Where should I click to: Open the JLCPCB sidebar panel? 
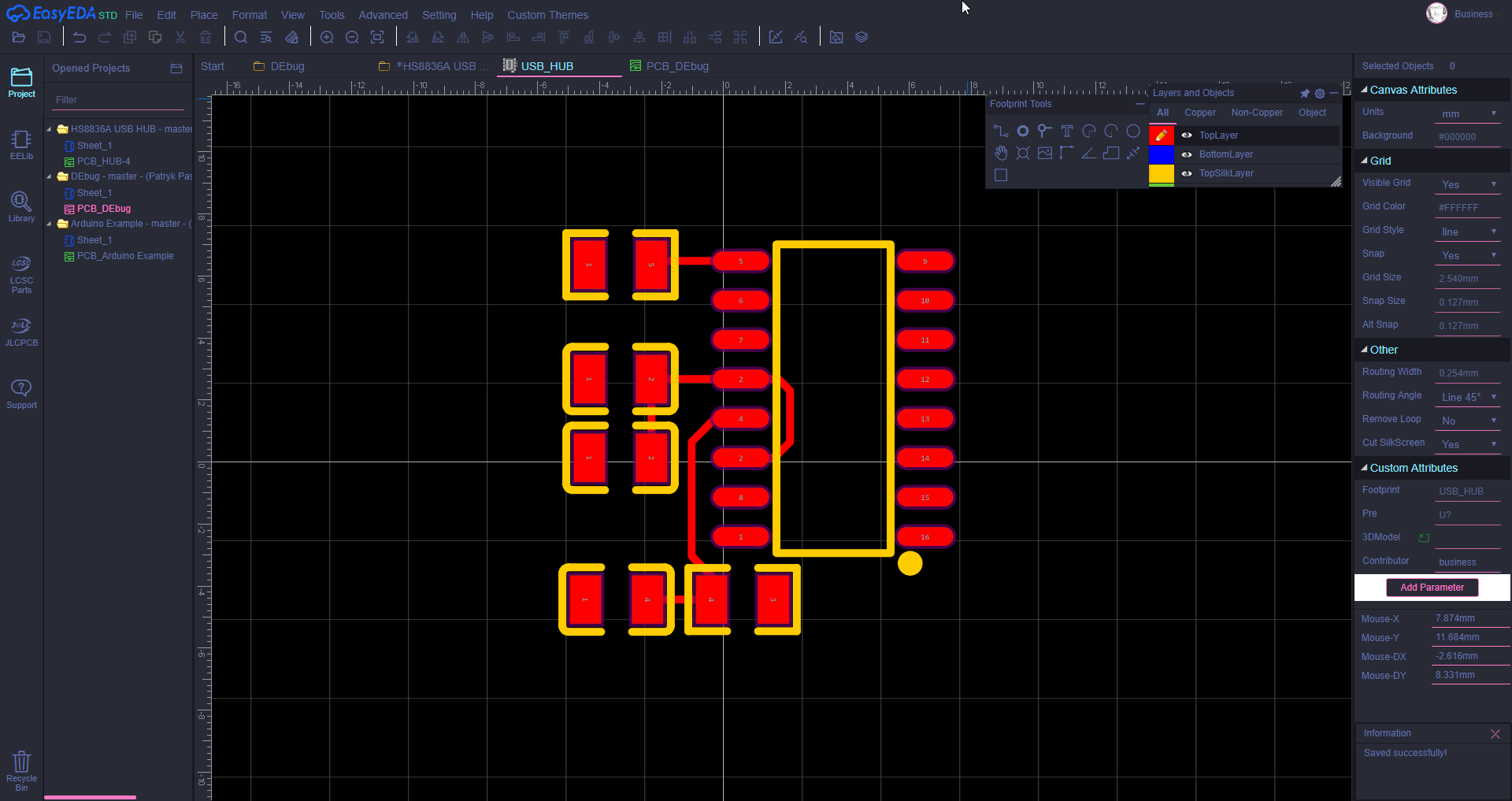21,332
